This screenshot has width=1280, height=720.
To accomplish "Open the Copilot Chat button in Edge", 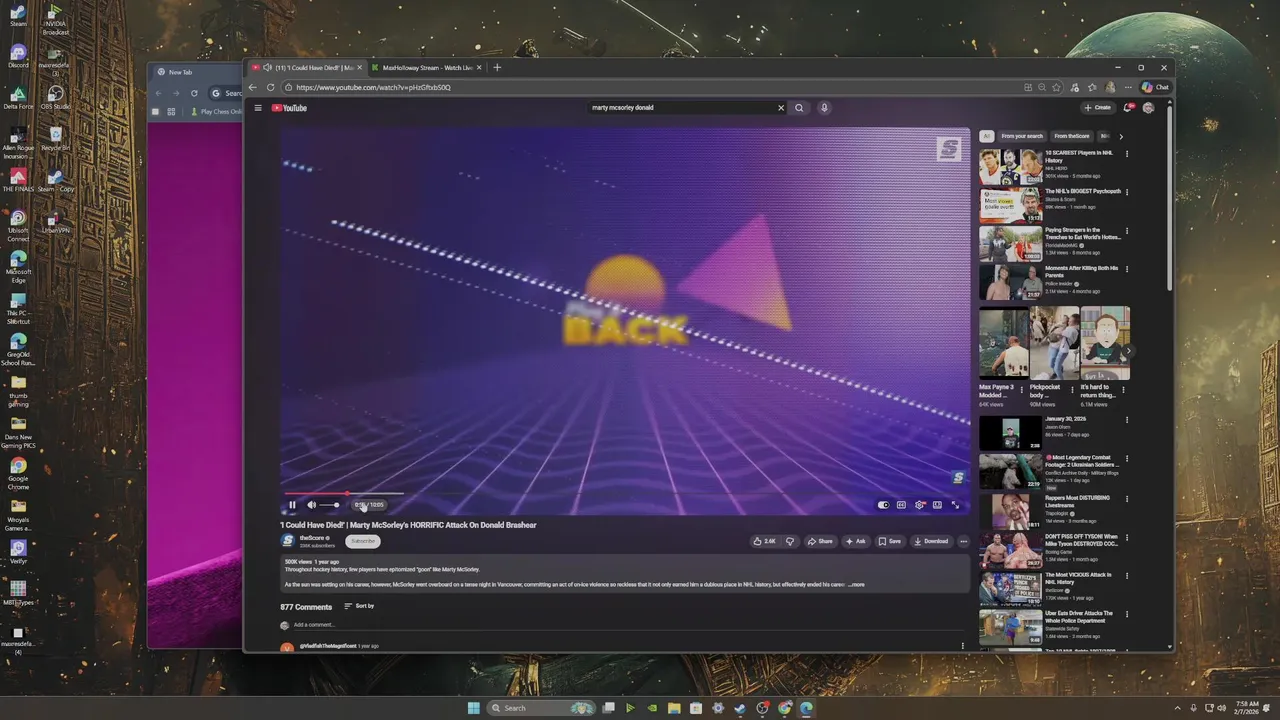I will pos(1154,87).
